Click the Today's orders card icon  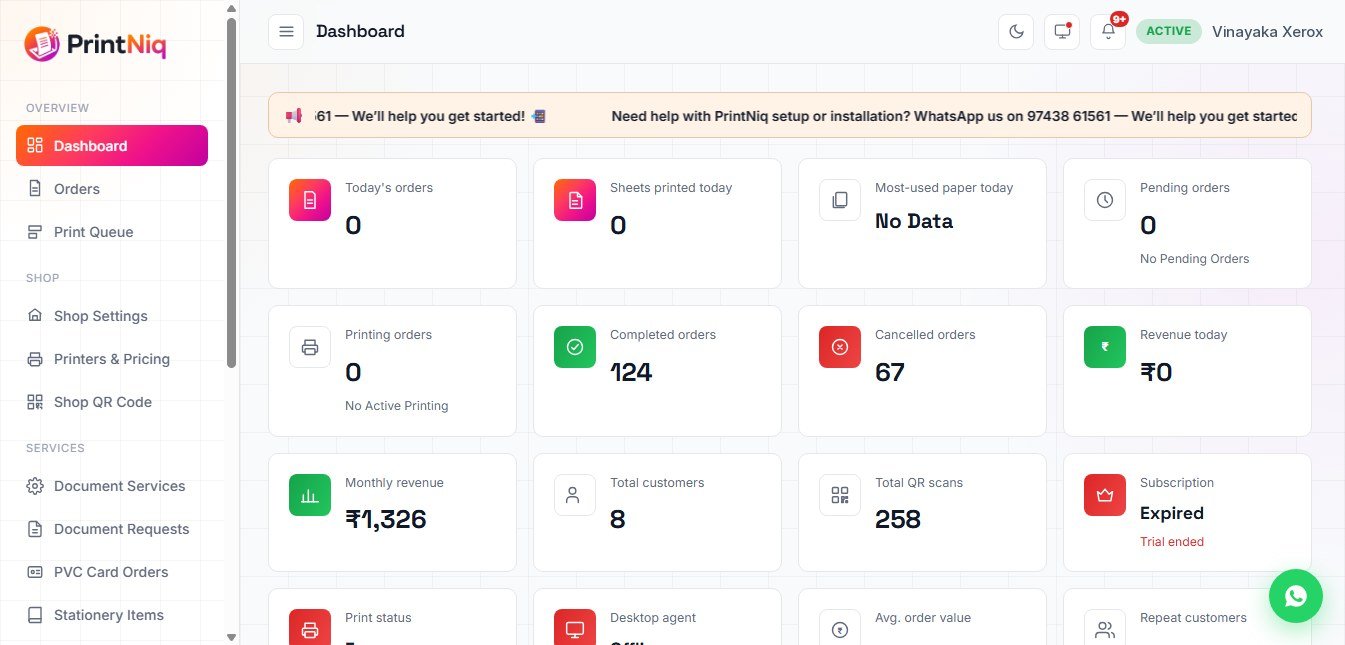310,200
